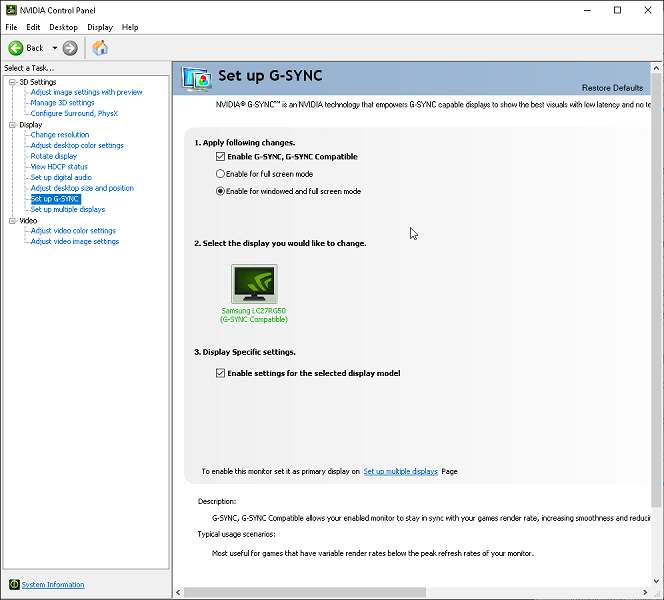Open Set up multiple displays tree item
664x600 pixels.
point(68,210)
